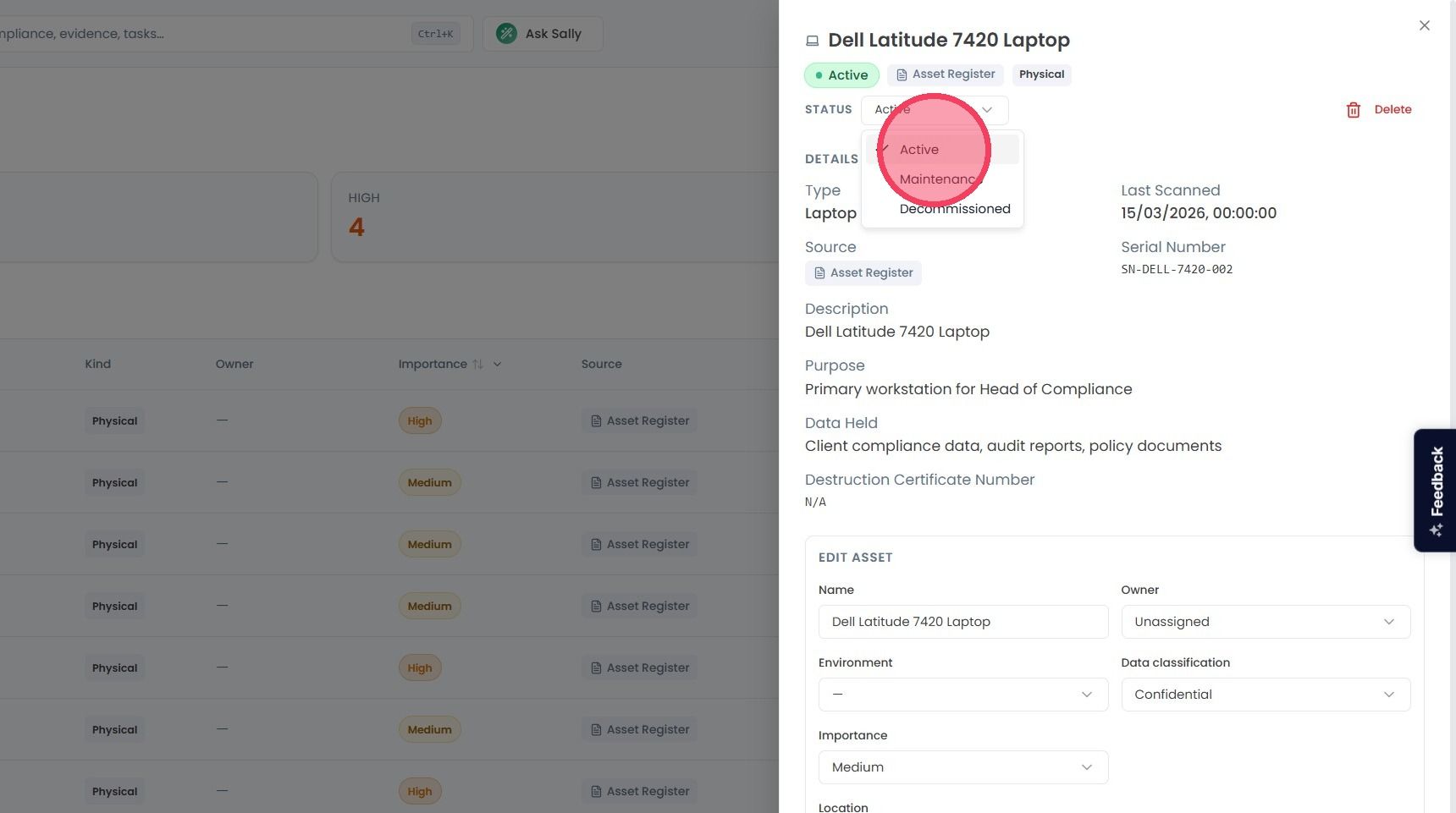Screen dimensions: 1456x813
Task: Click the Physical badge under the asset title
Action: [x=1041, y=74]
